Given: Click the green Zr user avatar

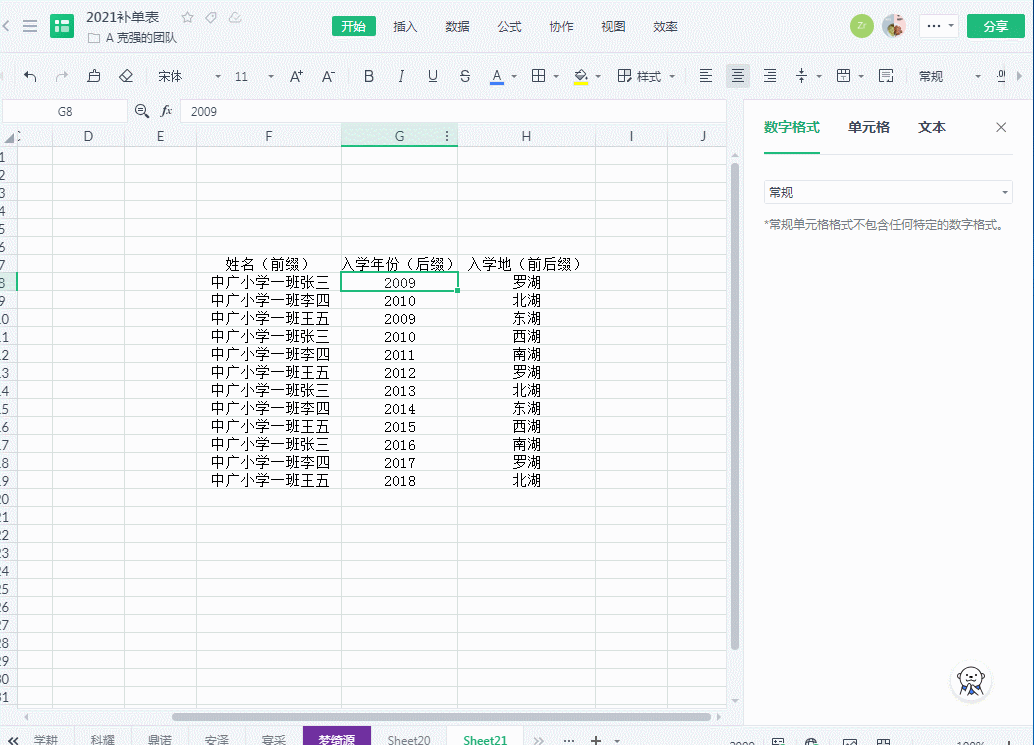Looking at the screenshot, I should 861,26.
